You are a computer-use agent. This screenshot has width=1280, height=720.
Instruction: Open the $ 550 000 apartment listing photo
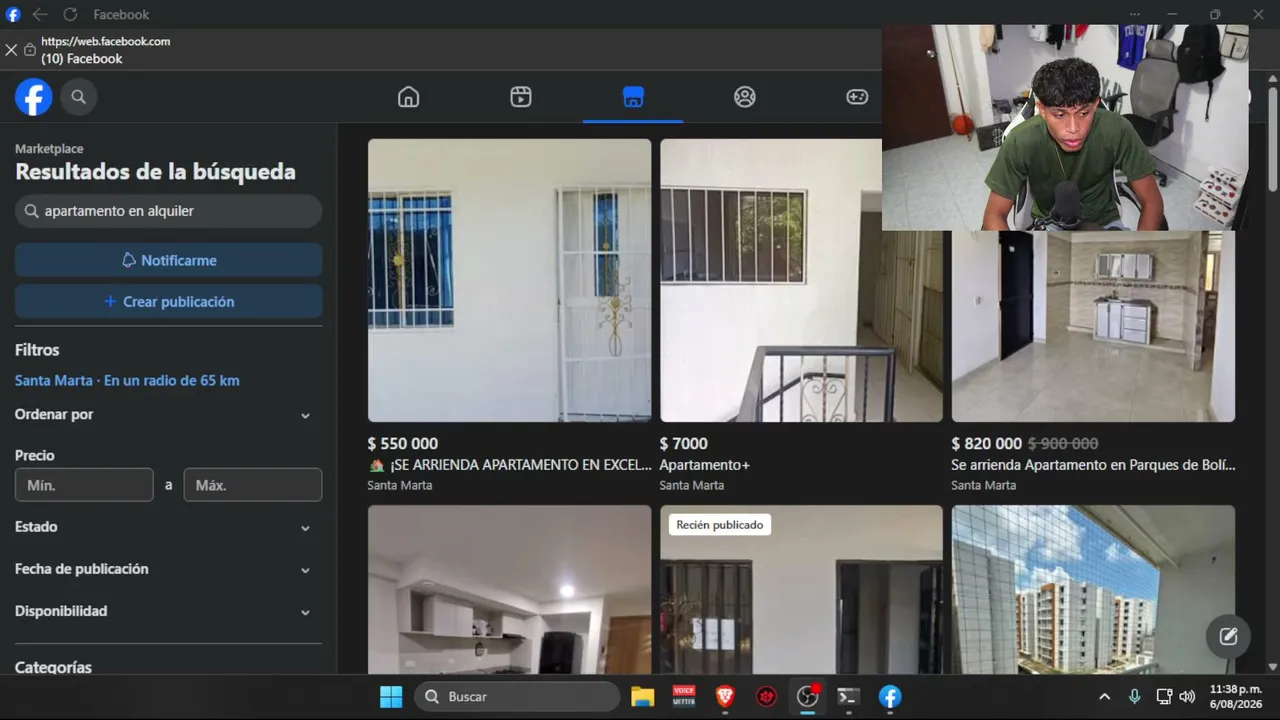click(x=509, y=280)
